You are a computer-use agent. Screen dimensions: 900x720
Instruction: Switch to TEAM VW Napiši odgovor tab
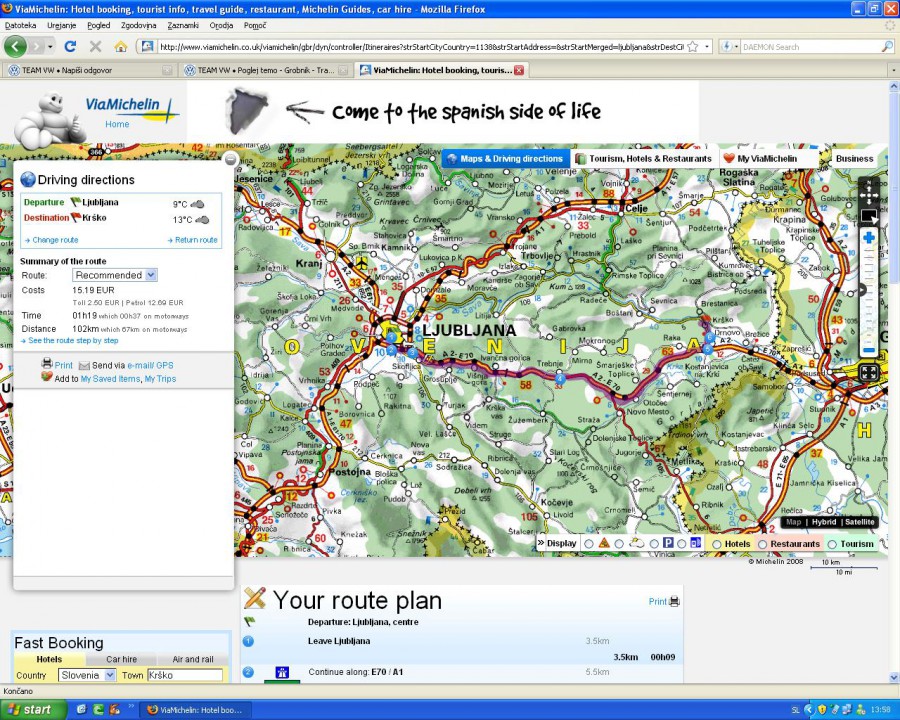(89, 70)
